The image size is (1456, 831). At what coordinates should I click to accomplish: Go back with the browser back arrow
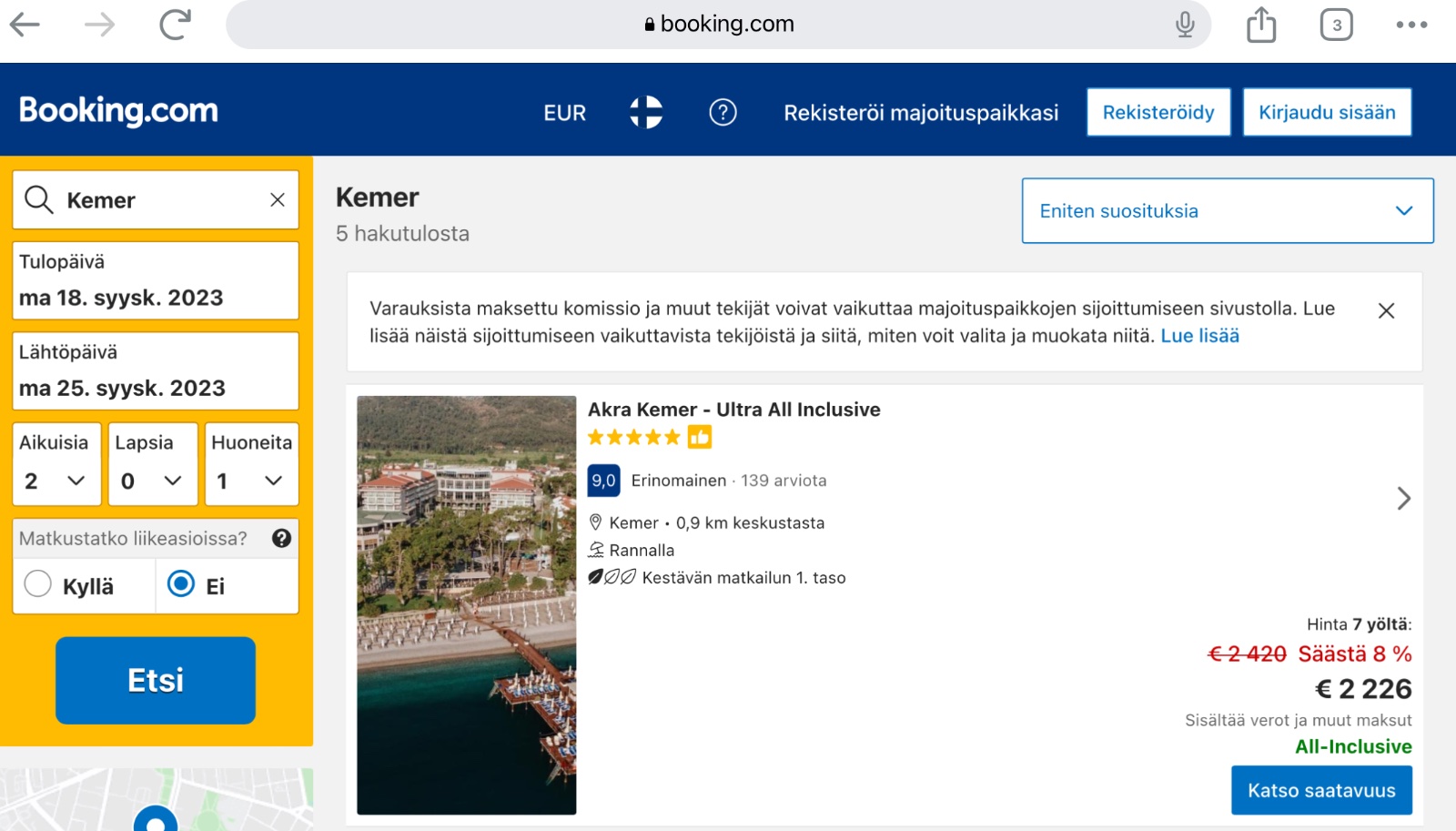click(25, 24)
